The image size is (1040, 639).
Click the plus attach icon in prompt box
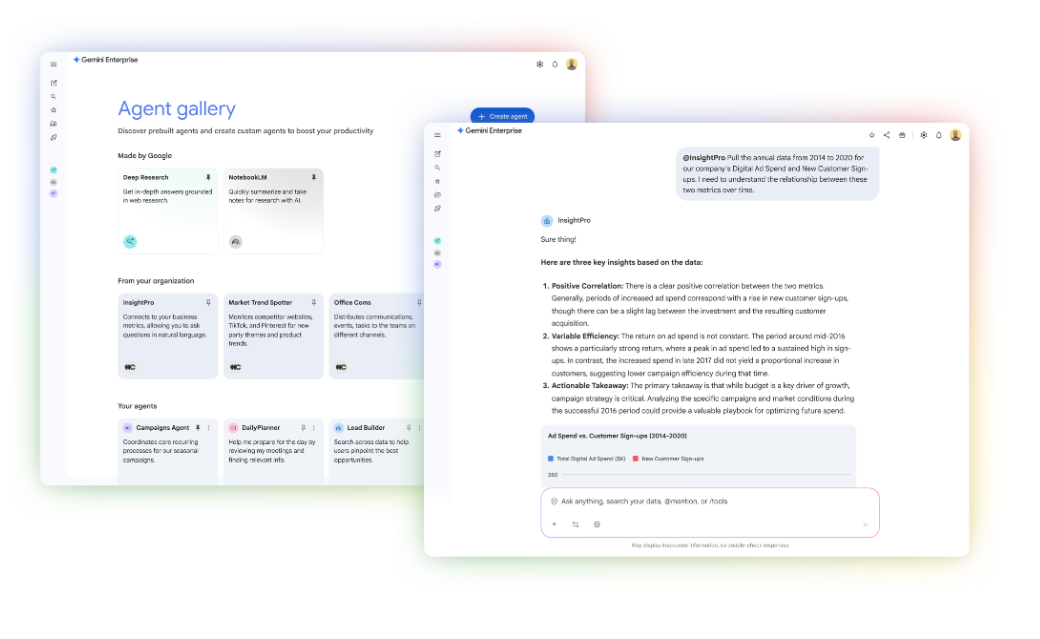(x=554, y=524)
